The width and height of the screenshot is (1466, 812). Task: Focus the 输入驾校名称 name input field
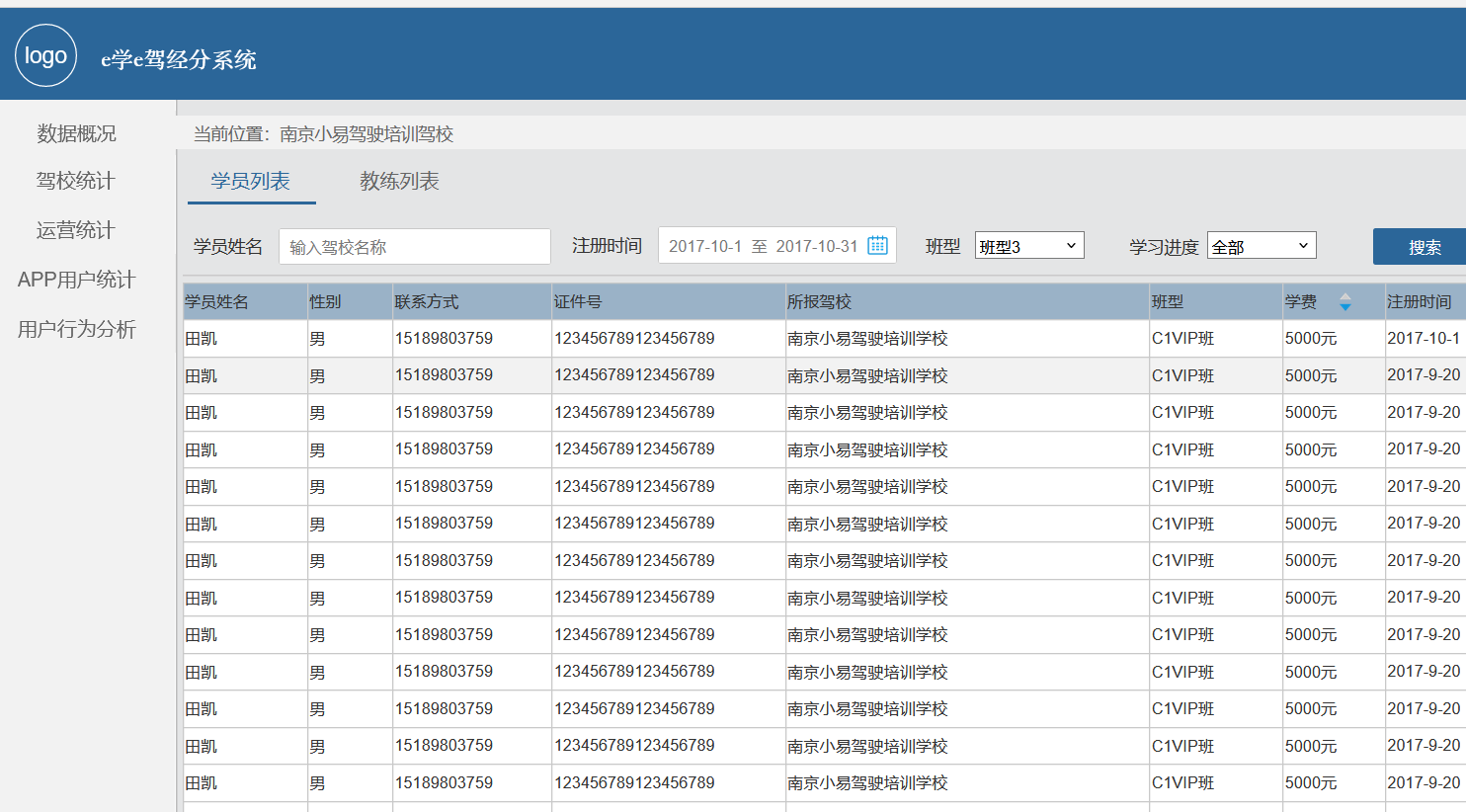(x=415, y=246)
